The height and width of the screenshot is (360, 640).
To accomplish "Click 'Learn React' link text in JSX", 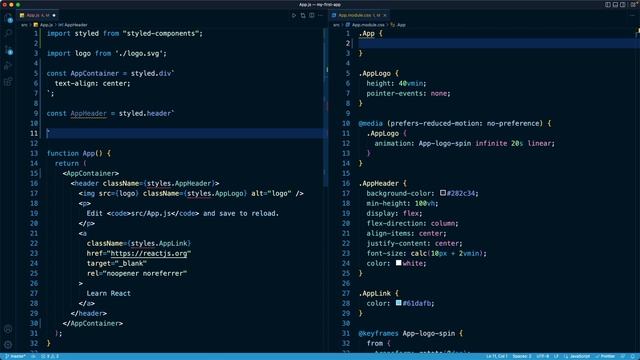I will (109, 293).
